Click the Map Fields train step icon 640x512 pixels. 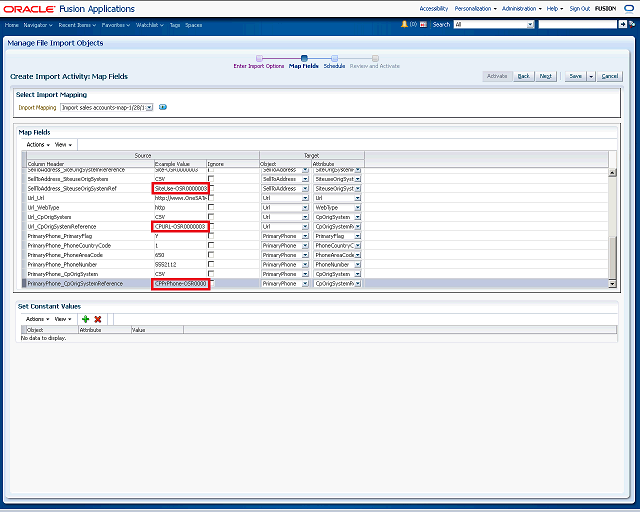[303, 58]
